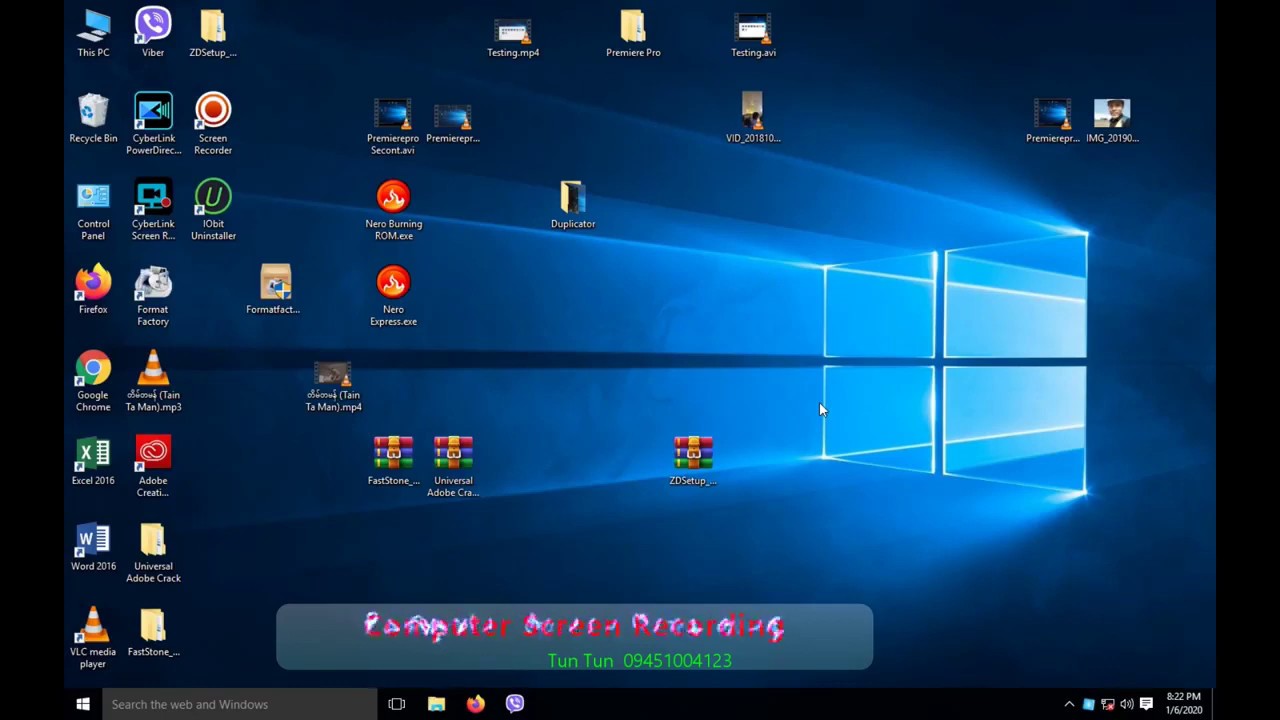Open the Duplicator folder
This screenshot has height=720, width=1280.
pyautogui.click(x=573, y=205)
